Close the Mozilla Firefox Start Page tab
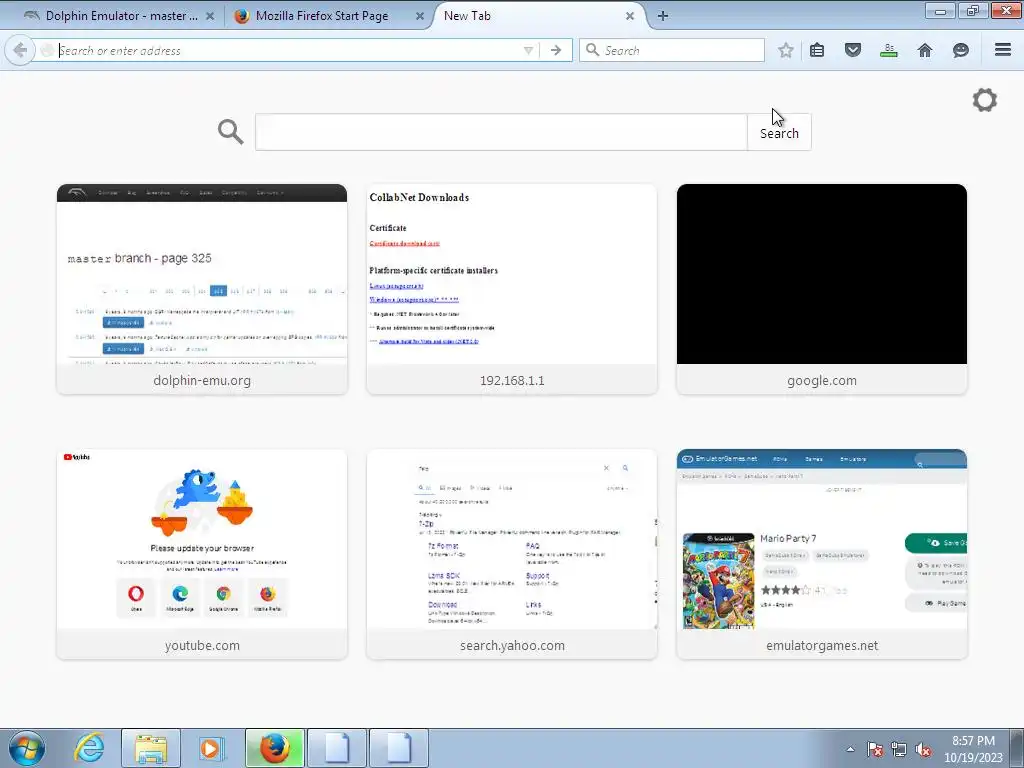The image size is (1024, 768). (x=420, y=16)
